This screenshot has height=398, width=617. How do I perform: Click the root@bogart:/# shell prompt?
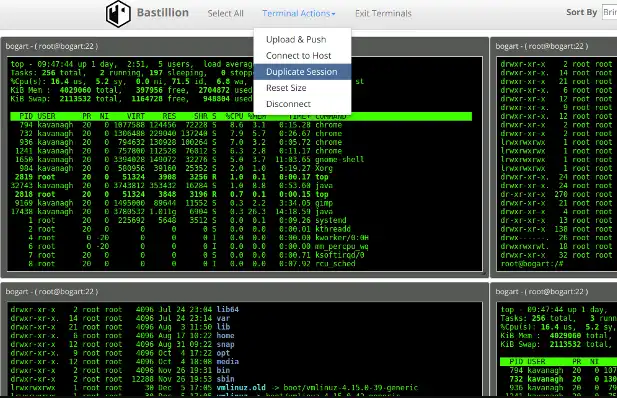coord(532,263)
